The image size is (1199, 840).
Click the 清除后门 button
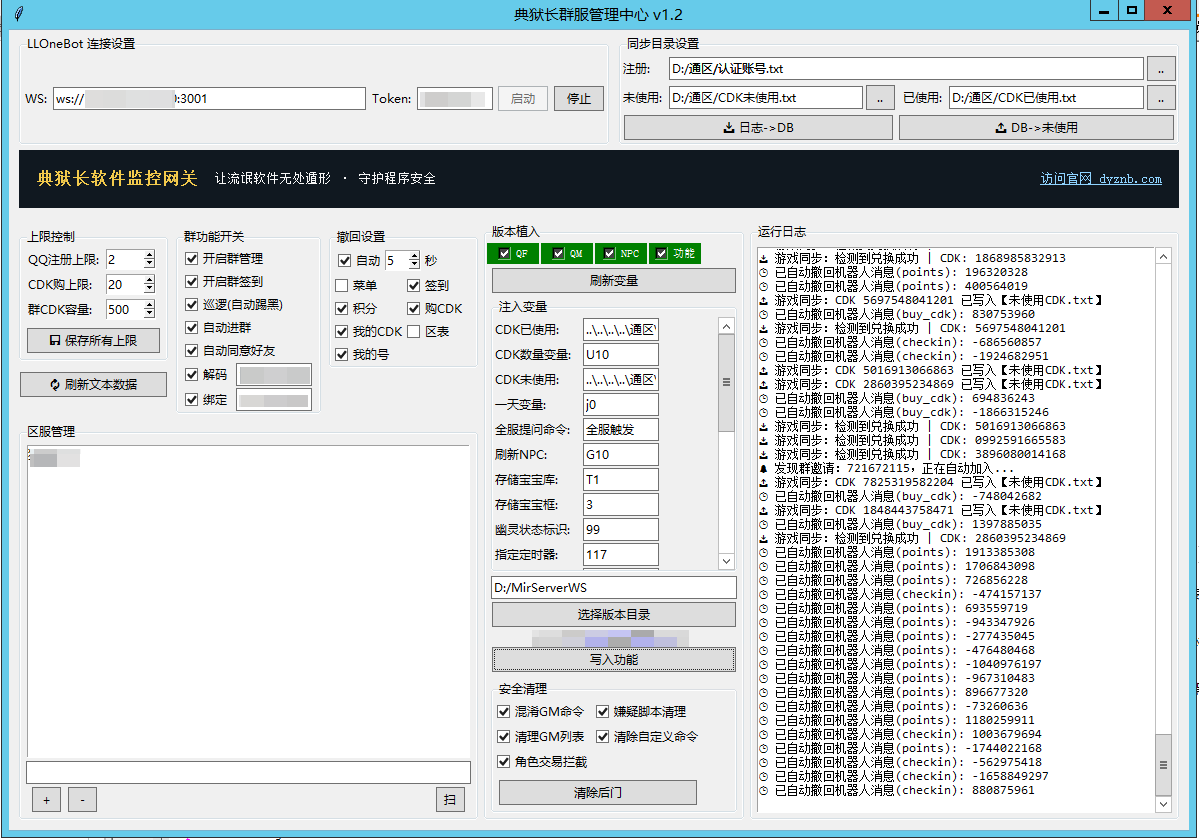click(598, 793)
